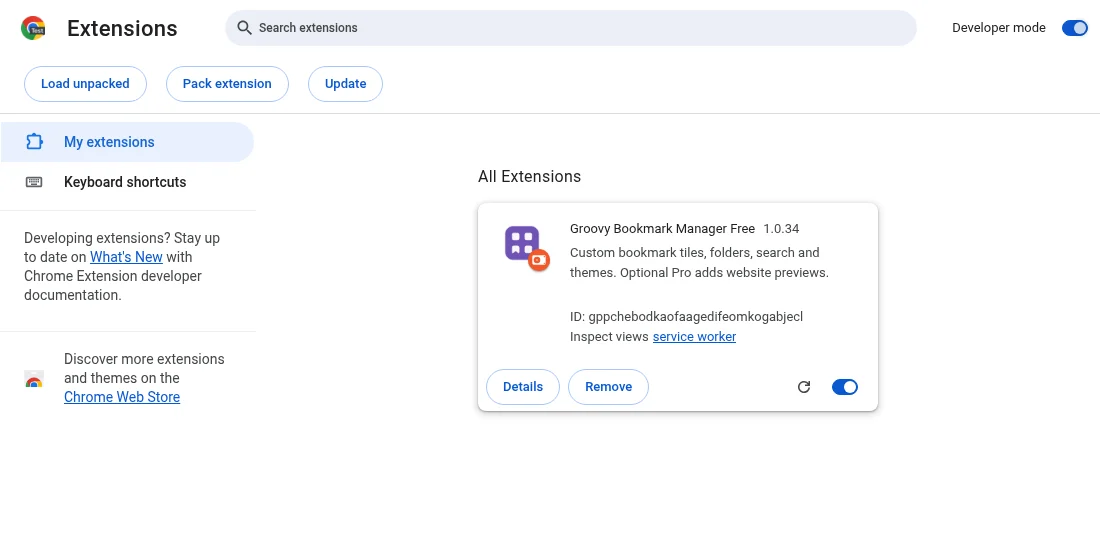Click the Keyboard shortcuts keyboard icon
This screenshot has height=560, width=1100.
point(34,182)
